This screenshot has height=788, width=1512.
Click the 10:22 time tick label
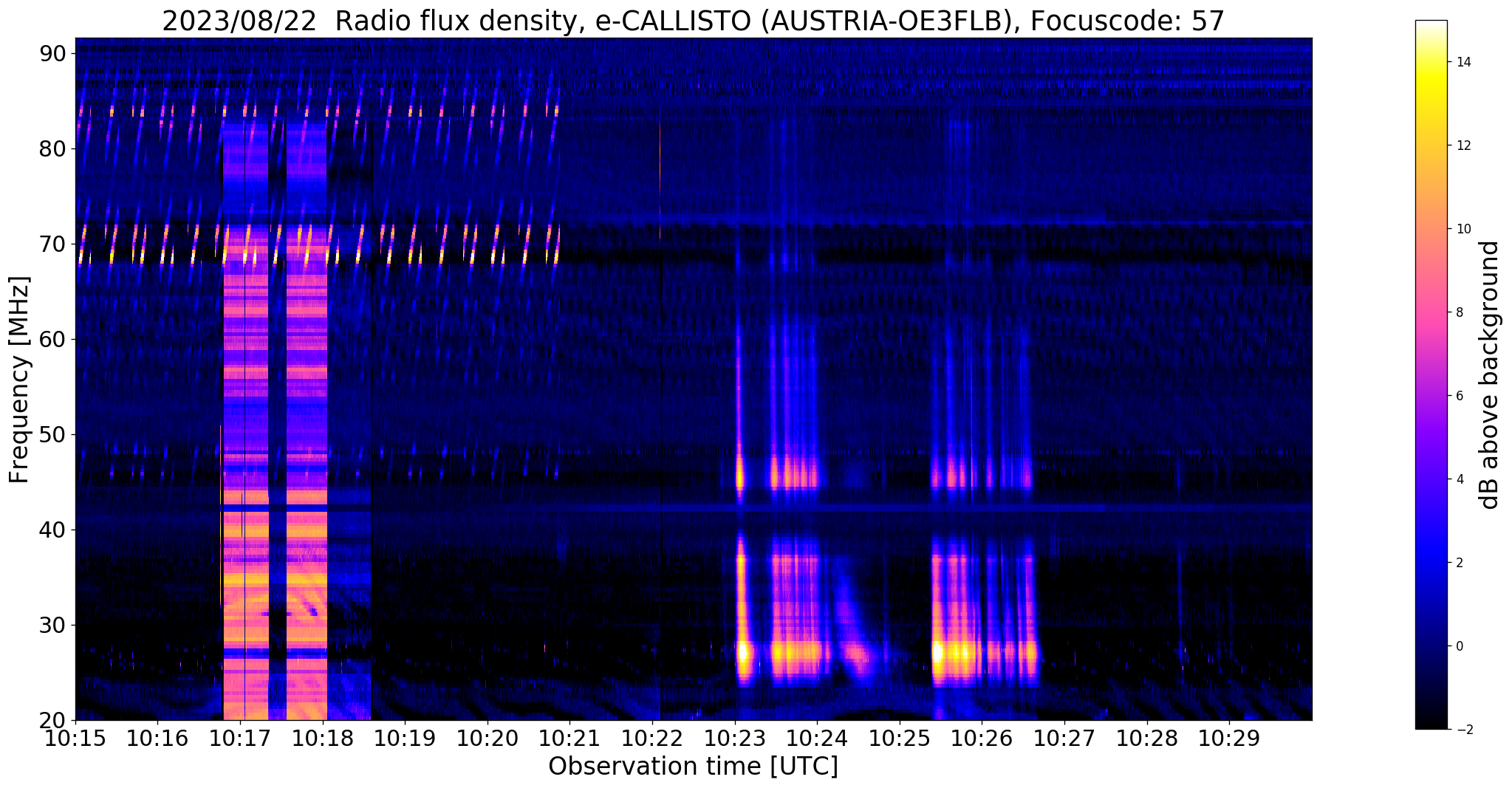tap(652, 739)
